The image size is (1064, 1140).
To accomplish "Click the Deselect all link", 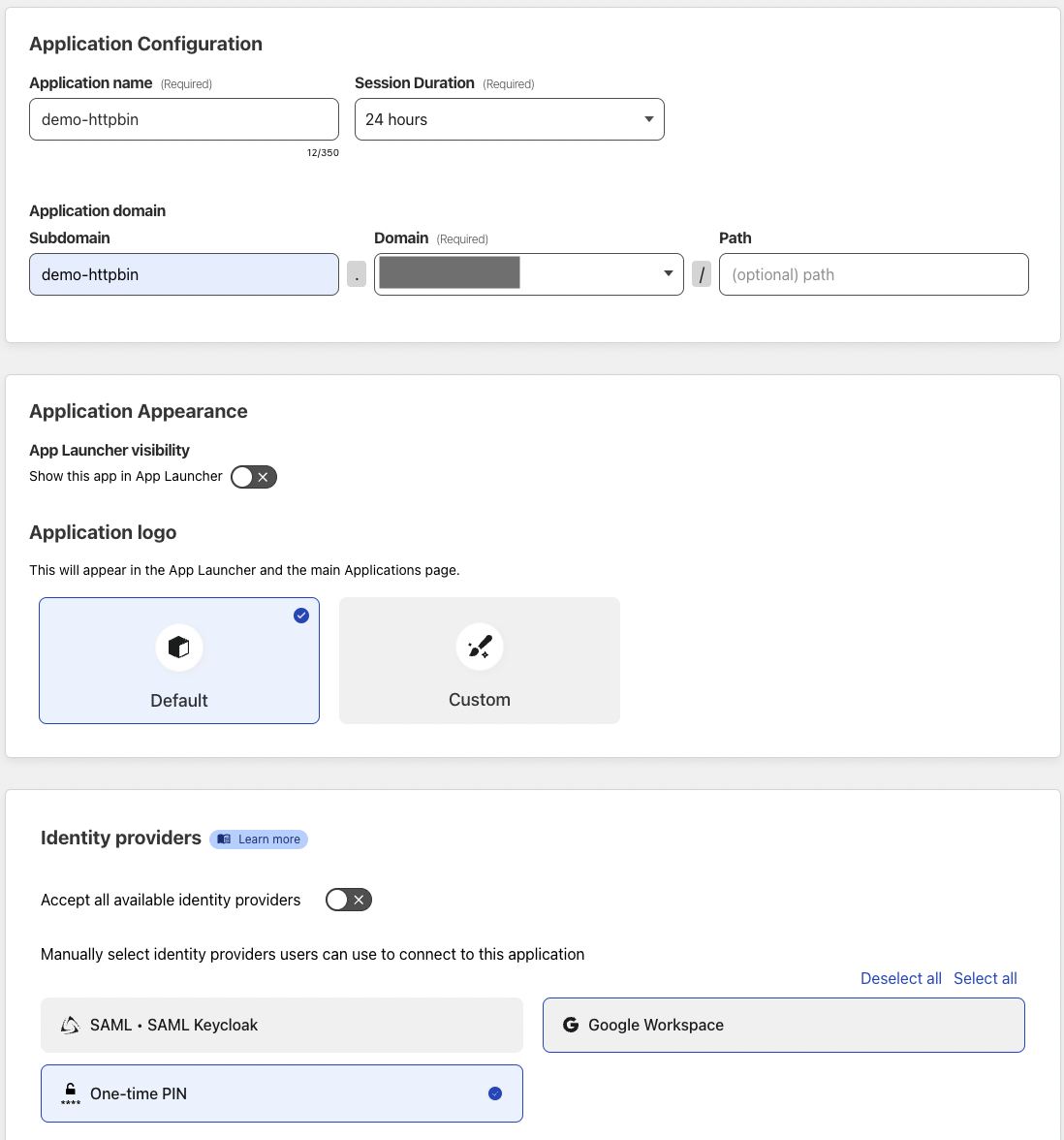I will 901,978.
